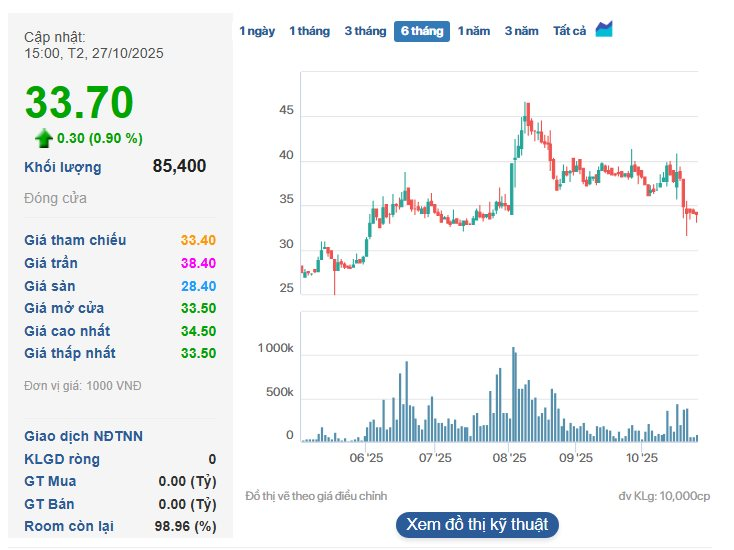Click the Giao dịch NĐTNN heading
The width and height of the screenshot is (734, 550).
pos(83,436)
